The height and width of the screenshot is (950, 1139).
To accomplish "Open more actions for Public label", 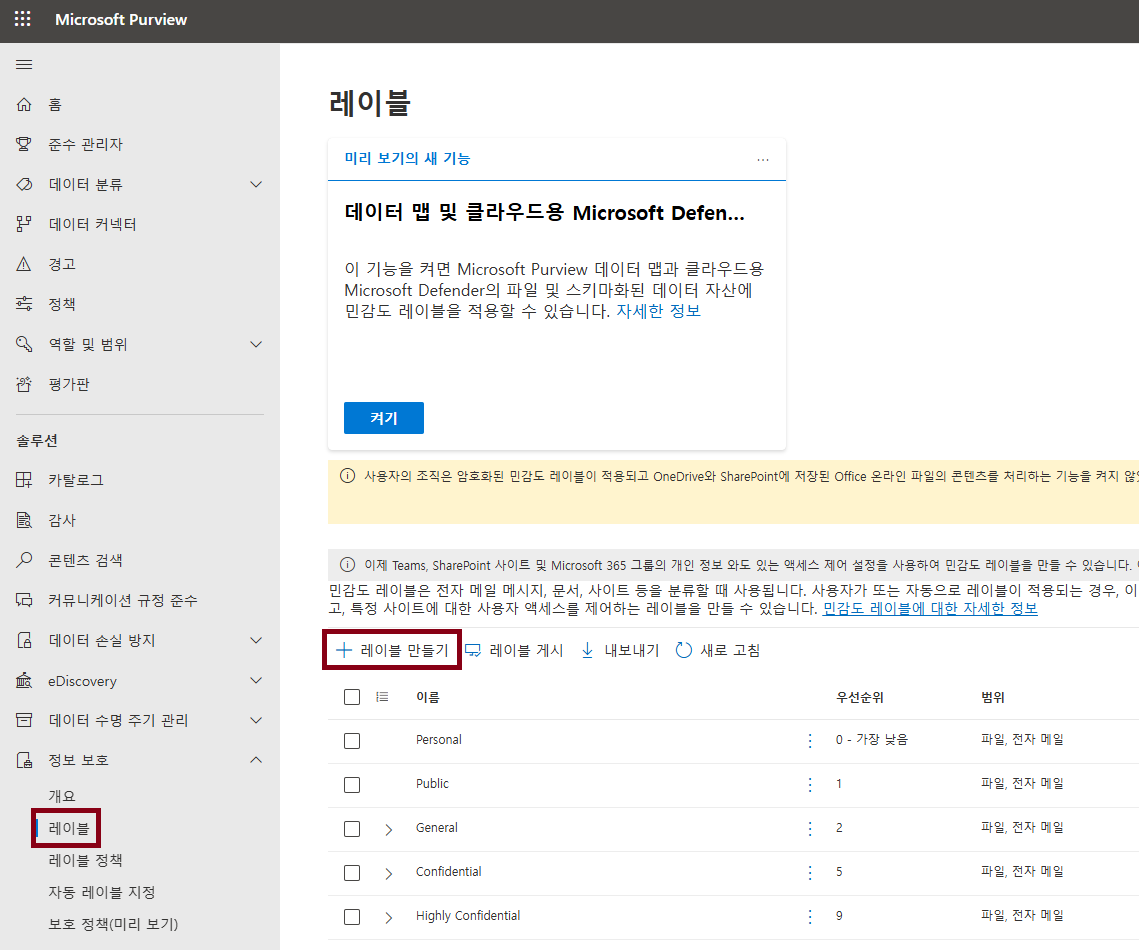I will [x=810, y=784].
